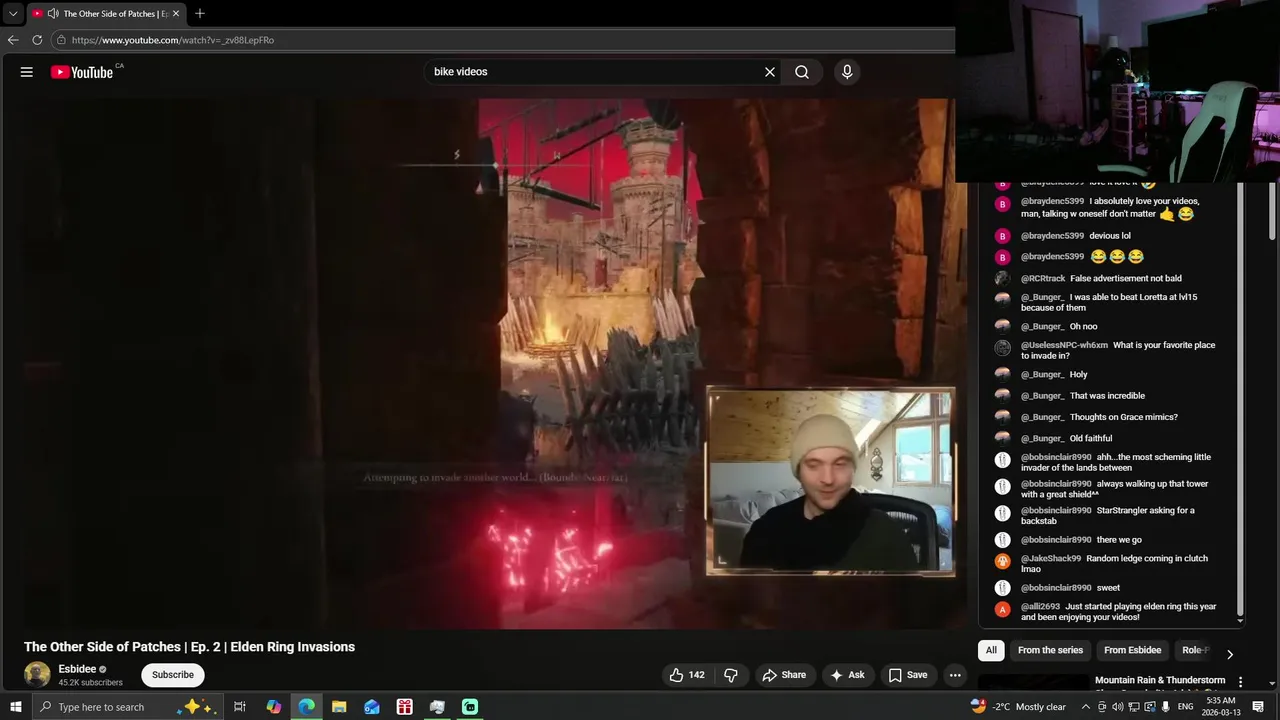Run search with the magnifying glass button

point(802,72)
